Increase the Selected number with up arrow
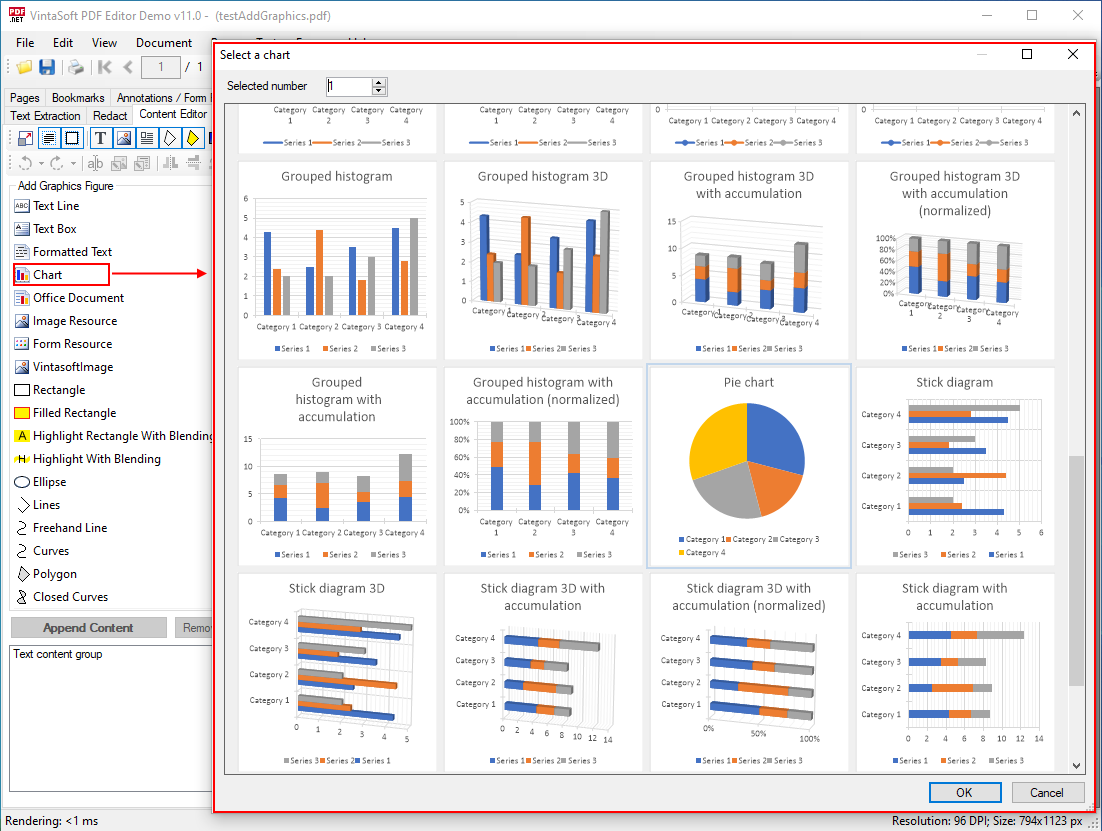1102x831 pixels. click(x=378, y=82)
